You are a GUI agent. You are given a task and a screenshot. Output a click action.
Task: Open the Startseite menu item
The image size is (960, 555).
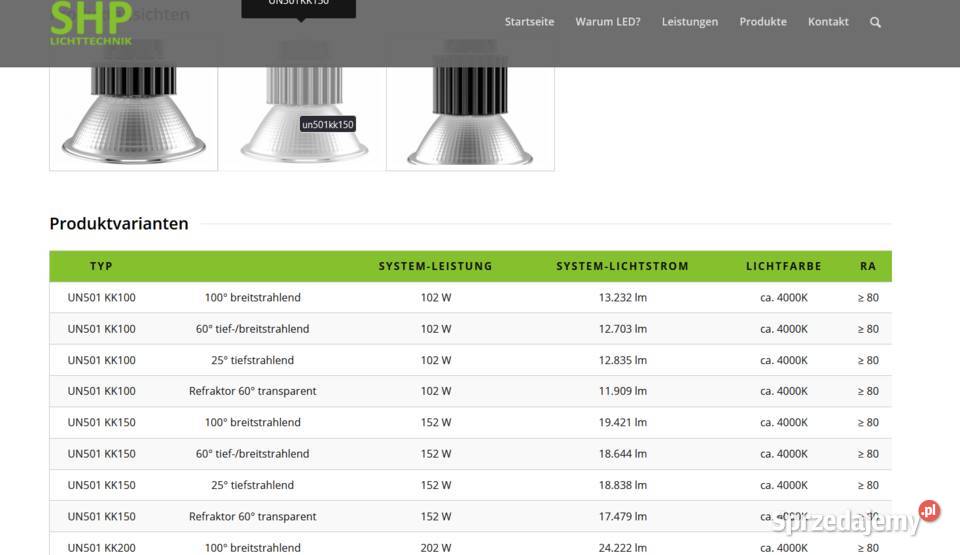pos(528,22)
